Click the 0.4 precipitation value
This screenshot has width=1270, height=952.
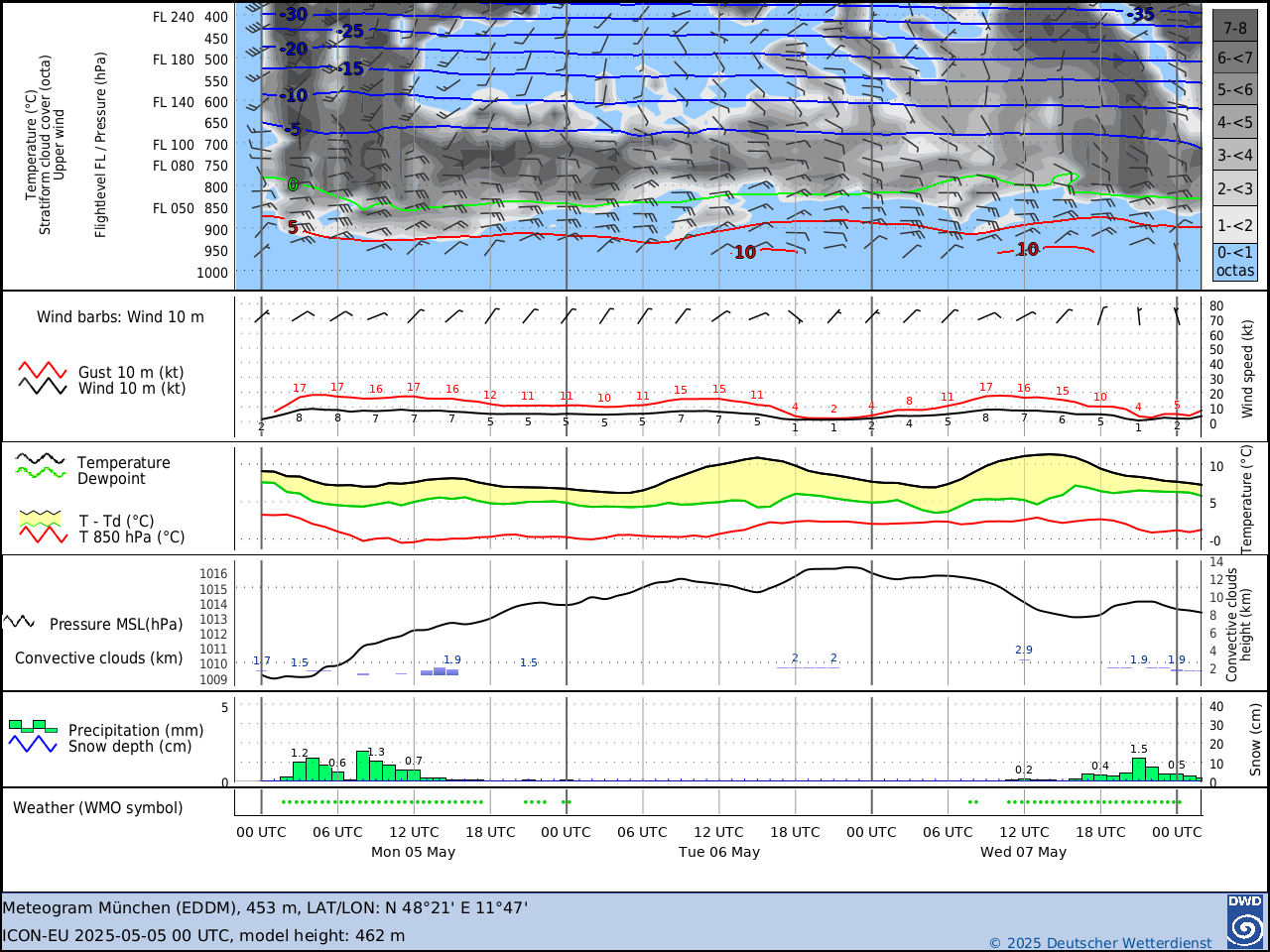point(1099,767)
